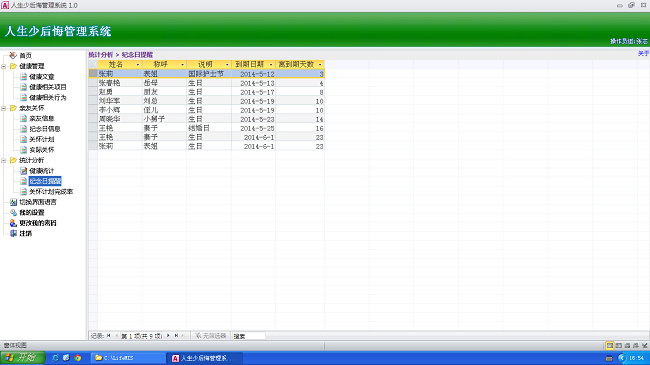
Task: Open Internet Explorer from quick launch
Action: (x=55, y=358)
